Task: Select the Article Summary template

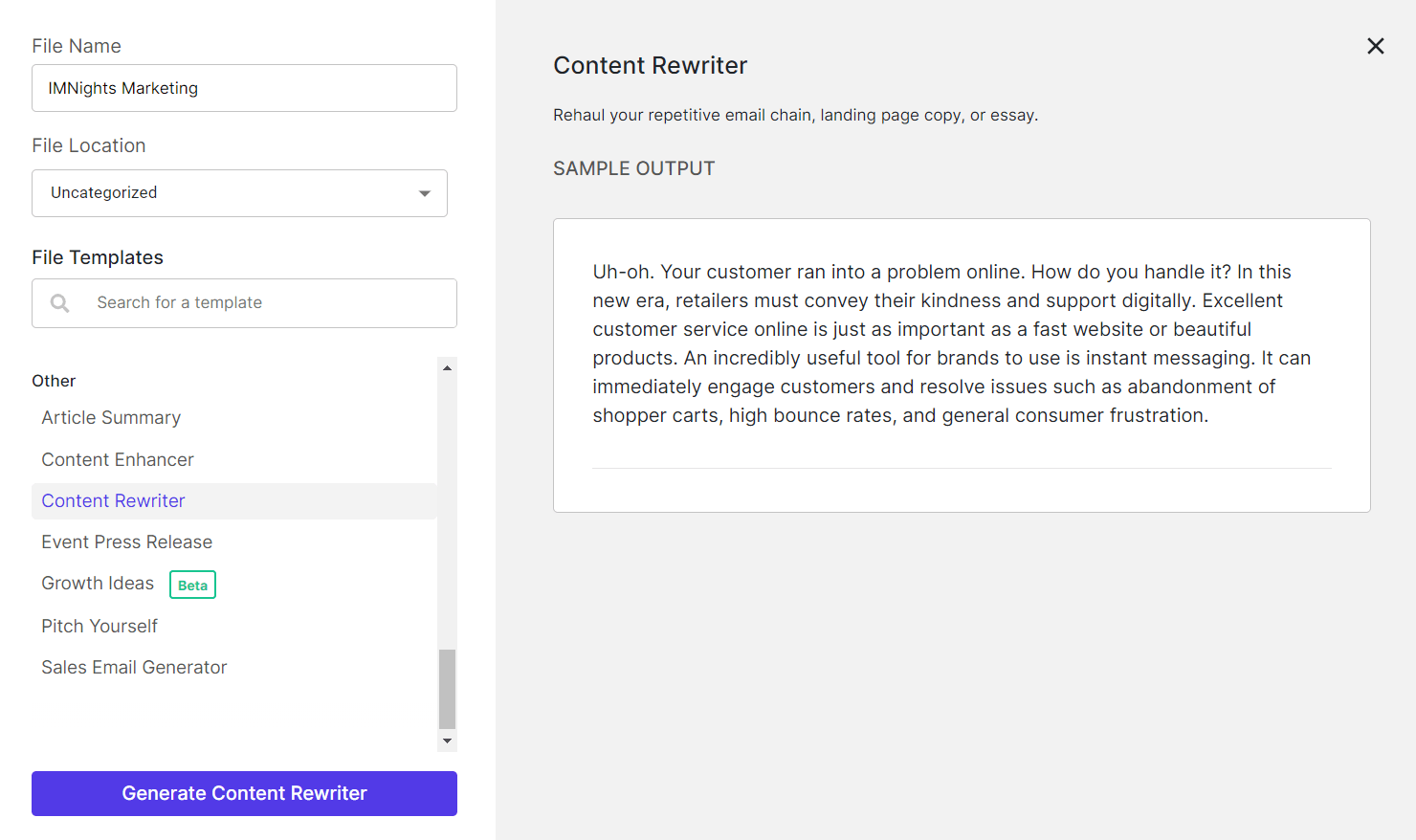Action: (x=111, y=418)
